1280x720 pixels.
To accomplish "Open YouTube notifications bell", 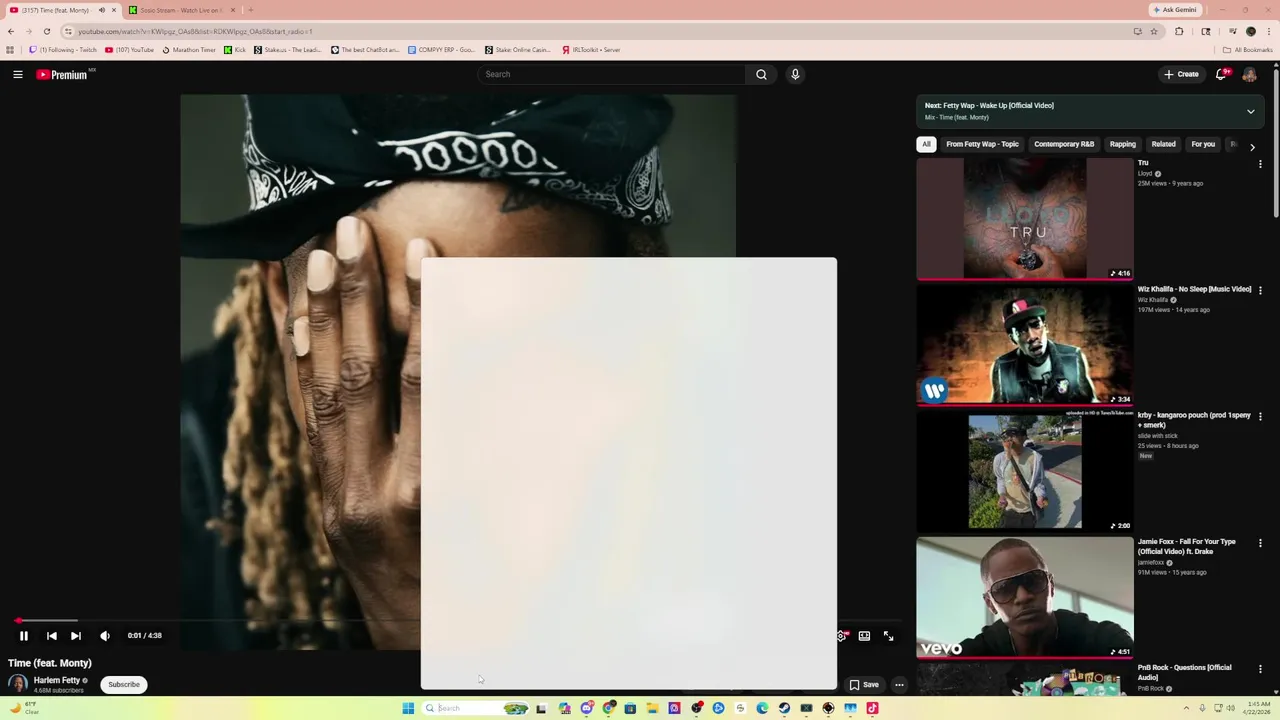I will [1221, 74].
